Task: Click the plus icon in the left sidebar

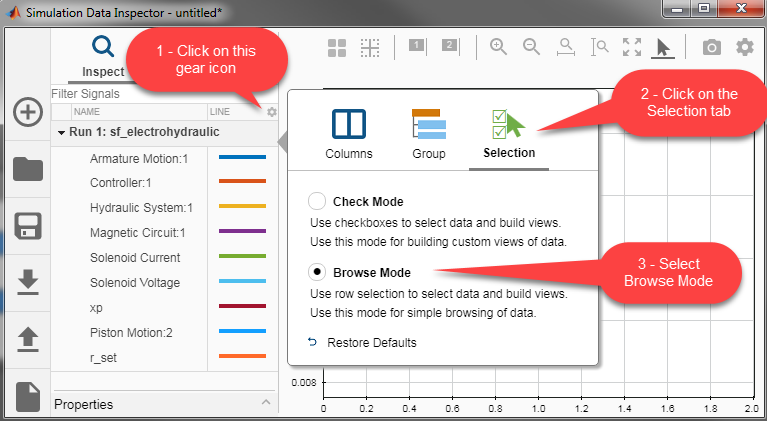Action: 27,112
